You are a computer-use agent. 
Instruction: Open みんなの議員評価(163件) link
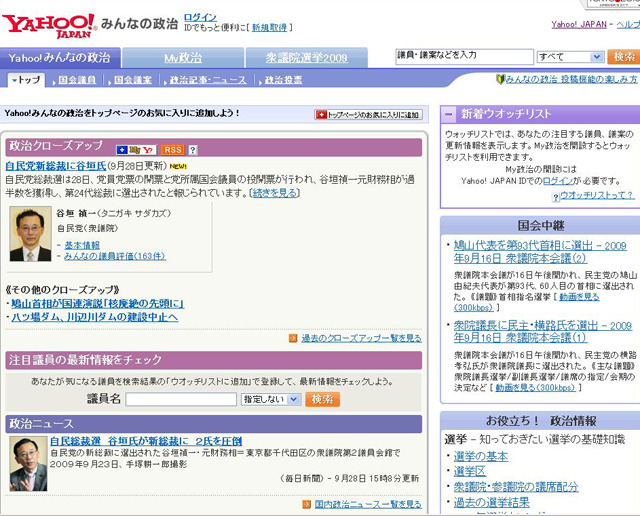pos(115,256)
